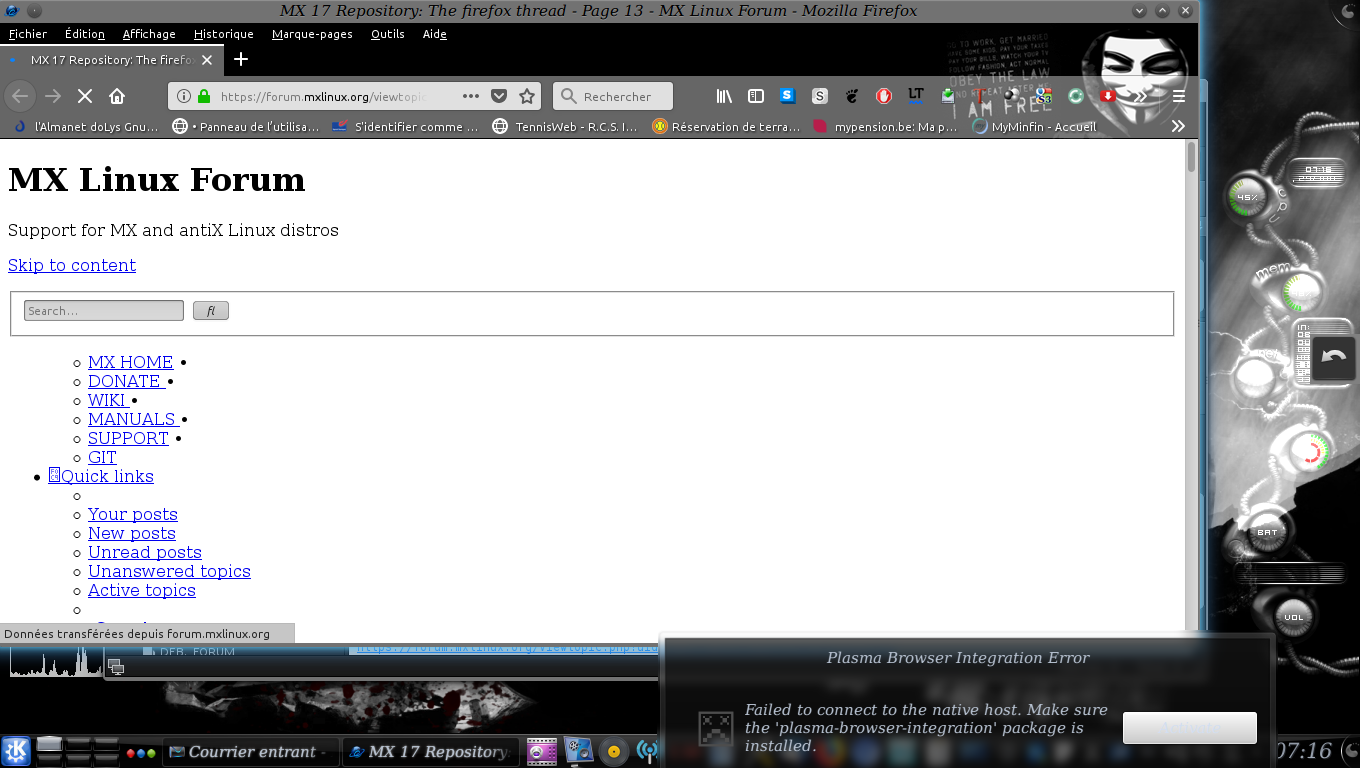Open the Firefox hamburger menu
The height and width of the screenshot is (768, 1360).
[1179, 96]
